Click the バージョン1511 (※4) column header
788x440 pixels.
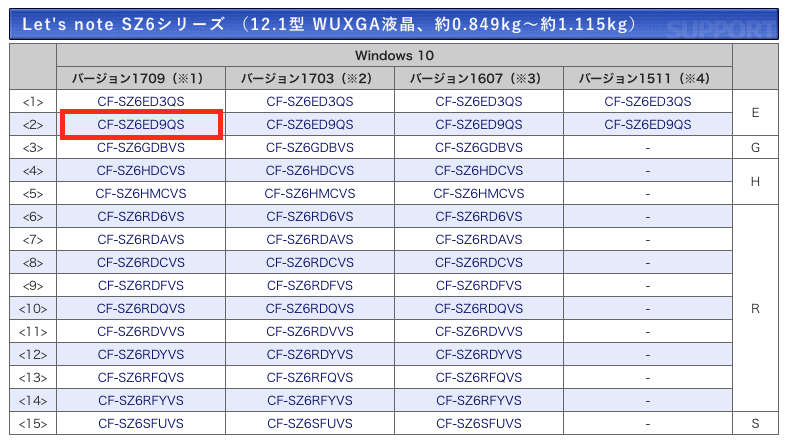pyautogui.click(x=647, y=78)
